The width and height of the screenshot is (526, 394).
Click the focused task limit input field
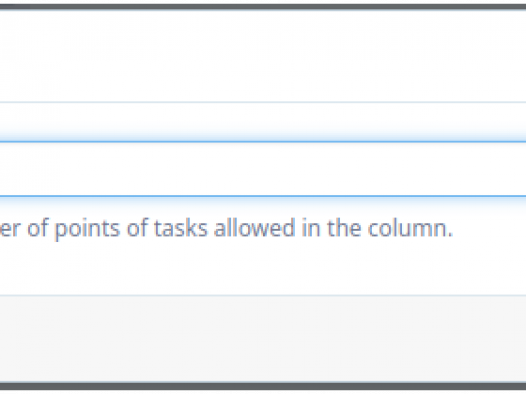263,169
